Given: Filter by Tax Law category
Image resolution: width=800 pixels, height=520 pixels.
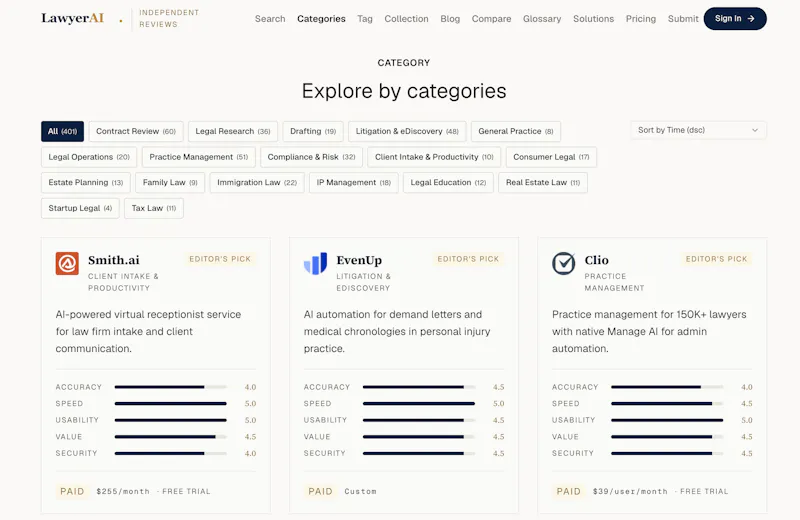Looking at the screenshot, I should (x=154, y=208).
